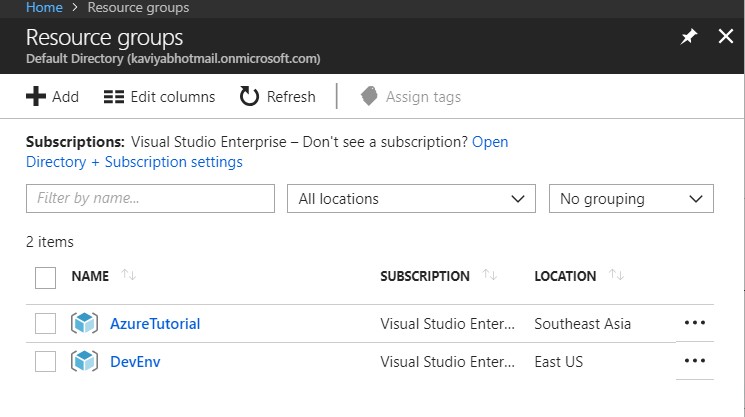Click the Add plus icon

click(36, 96)
